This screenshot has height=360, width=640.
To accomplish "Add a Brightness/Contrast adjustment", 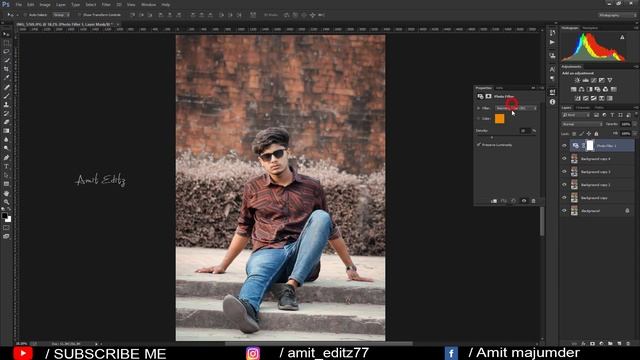I will pyautogui.click(x=577, y=80).
